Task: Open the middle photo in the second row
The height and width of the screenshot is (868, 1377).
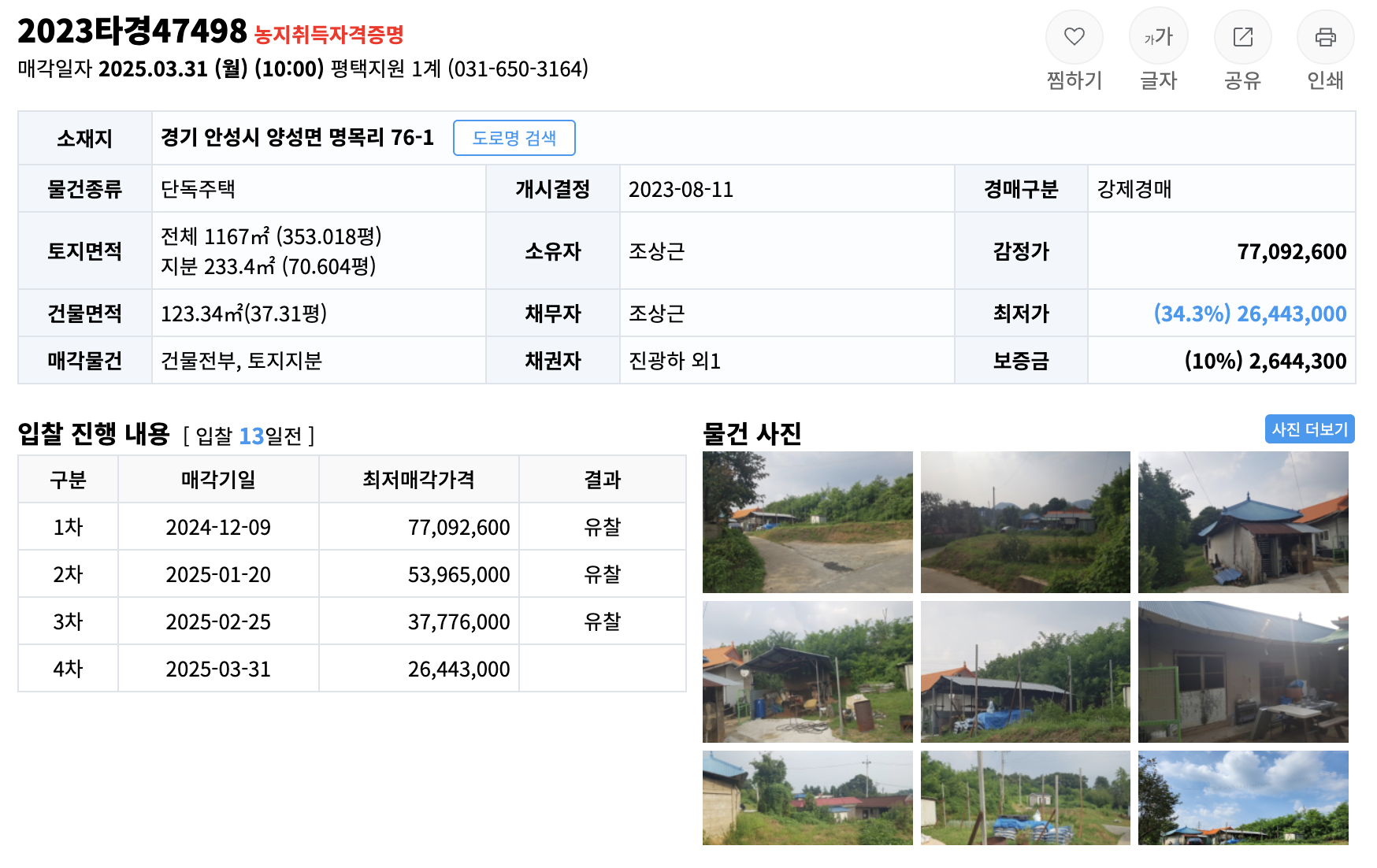Action: coord(1025,672)
